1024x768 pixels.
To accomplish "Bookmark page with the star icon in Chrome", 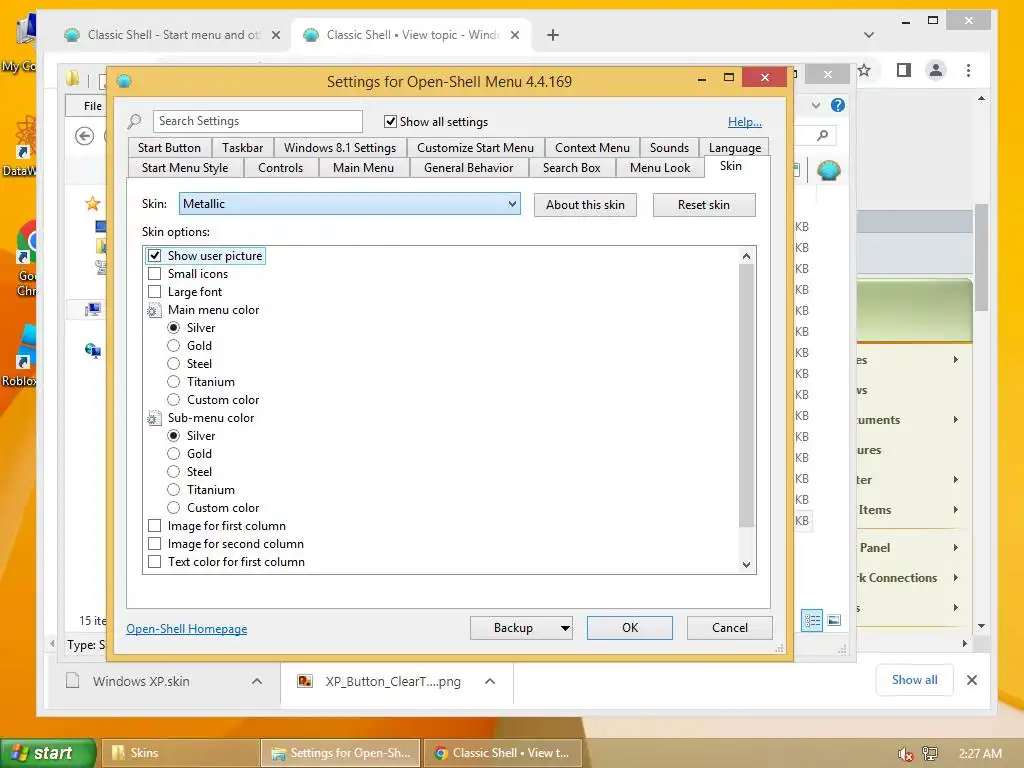I will click(x=864, y=71).
